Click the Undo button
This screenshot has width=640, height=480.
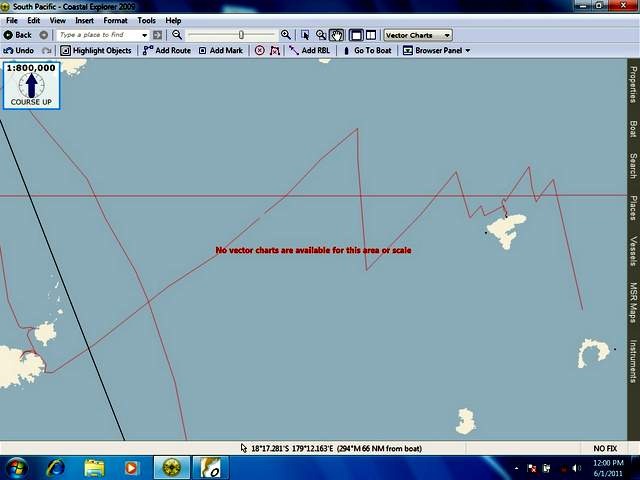coord(18,51)
